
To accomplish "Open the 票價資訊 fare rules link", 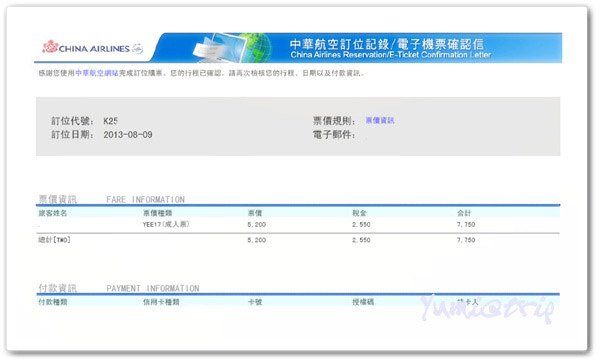I will tap(380, 120).
